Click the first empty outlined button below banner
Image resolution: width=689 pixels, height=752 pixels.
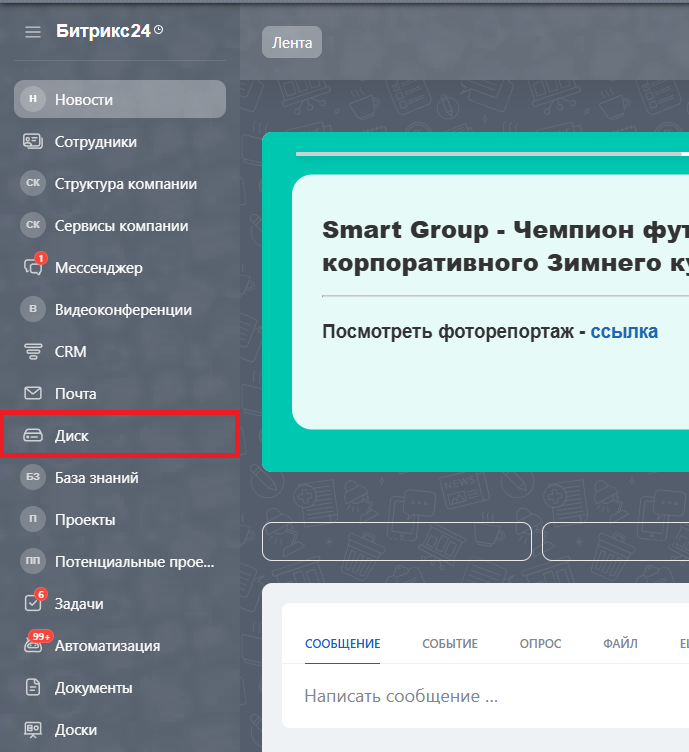[397, 541]
